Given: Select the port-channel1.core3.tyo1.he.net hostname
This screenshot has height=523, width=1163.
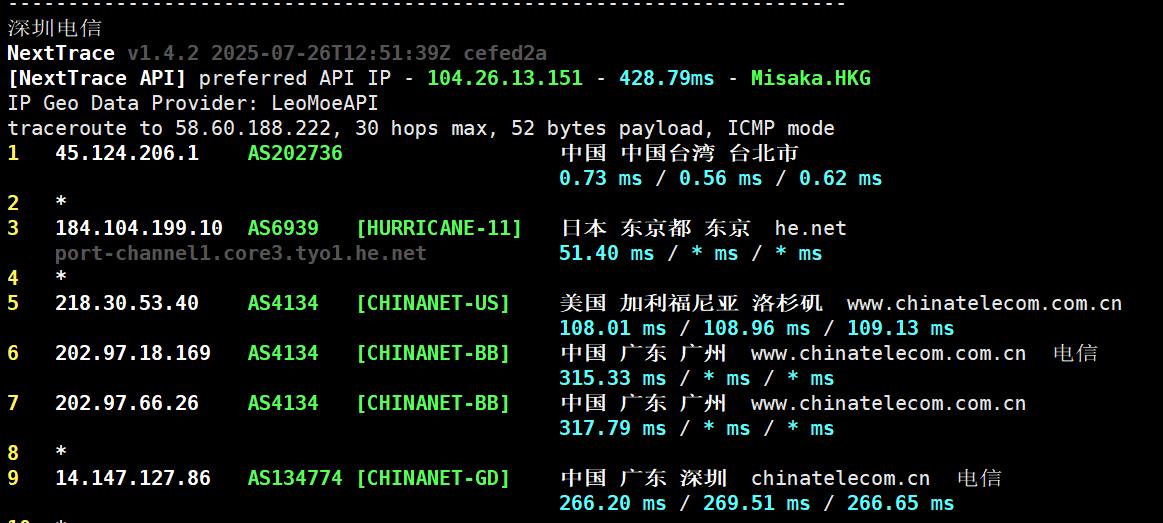Looking at the screenshot, I should (x=240, y=253).
